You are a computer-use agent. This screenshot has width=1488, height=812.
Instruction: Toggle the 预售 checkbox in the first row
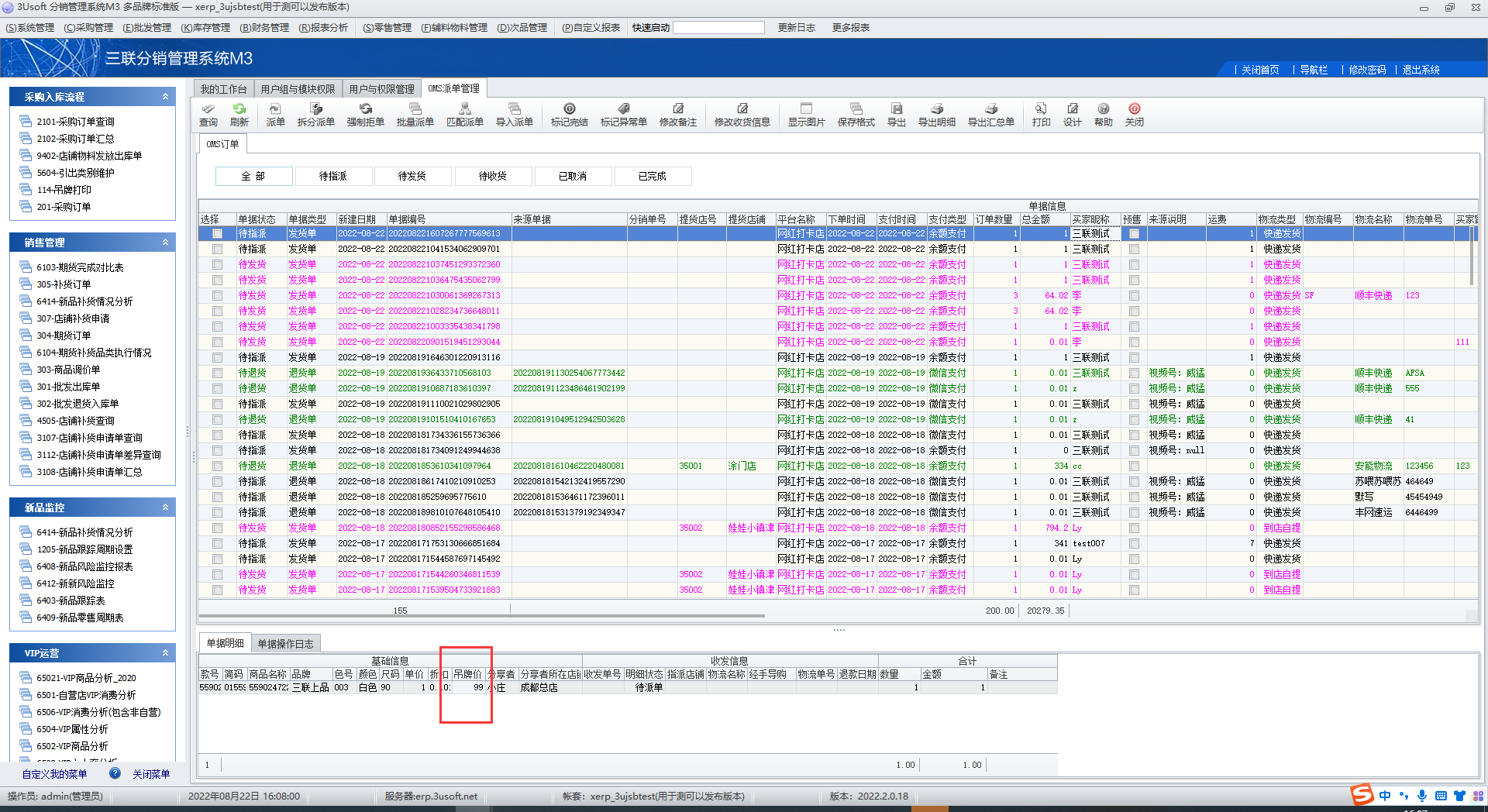1134,234
